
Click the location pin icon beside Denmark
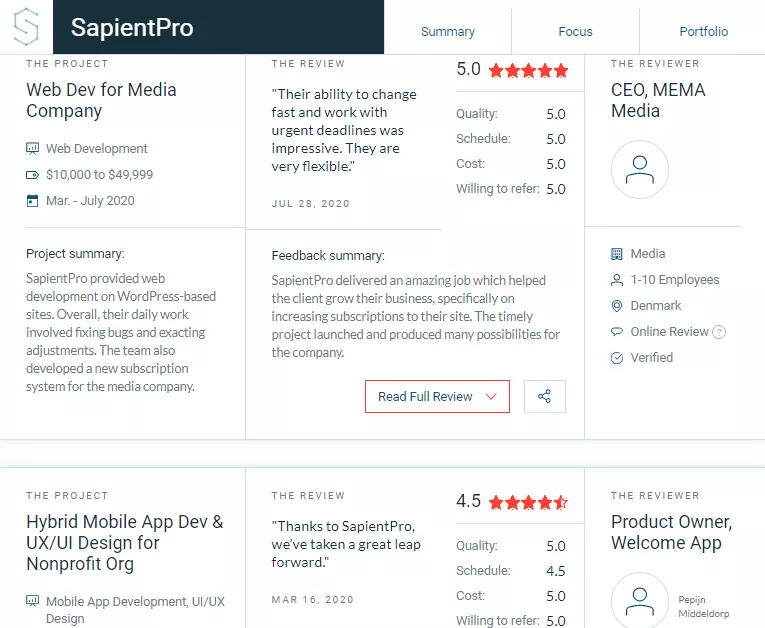click(617, 306)
